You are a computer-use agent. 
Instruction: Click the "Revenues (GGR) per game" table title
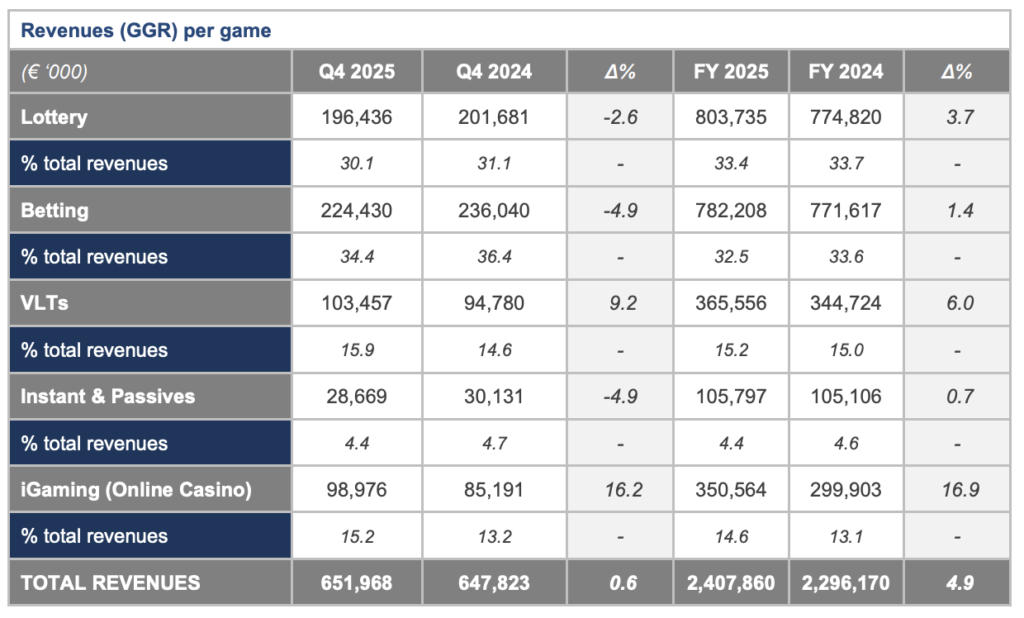[x=146, y=31]
